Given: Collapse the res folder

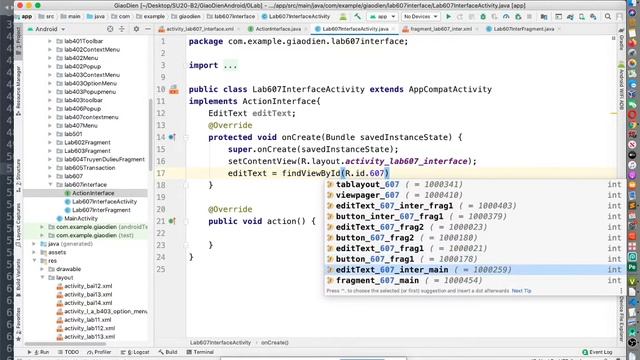Looking at the screenshot, I should coord(34,260).
